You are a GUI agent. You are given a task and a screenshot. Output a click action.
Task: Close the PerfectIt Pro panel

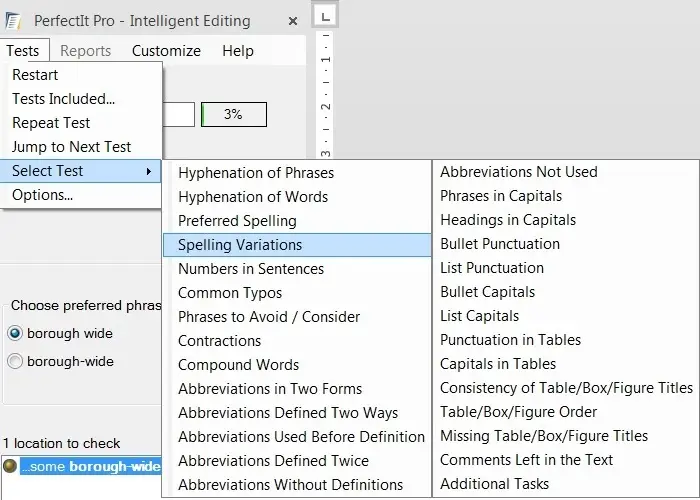pos(292,21)
